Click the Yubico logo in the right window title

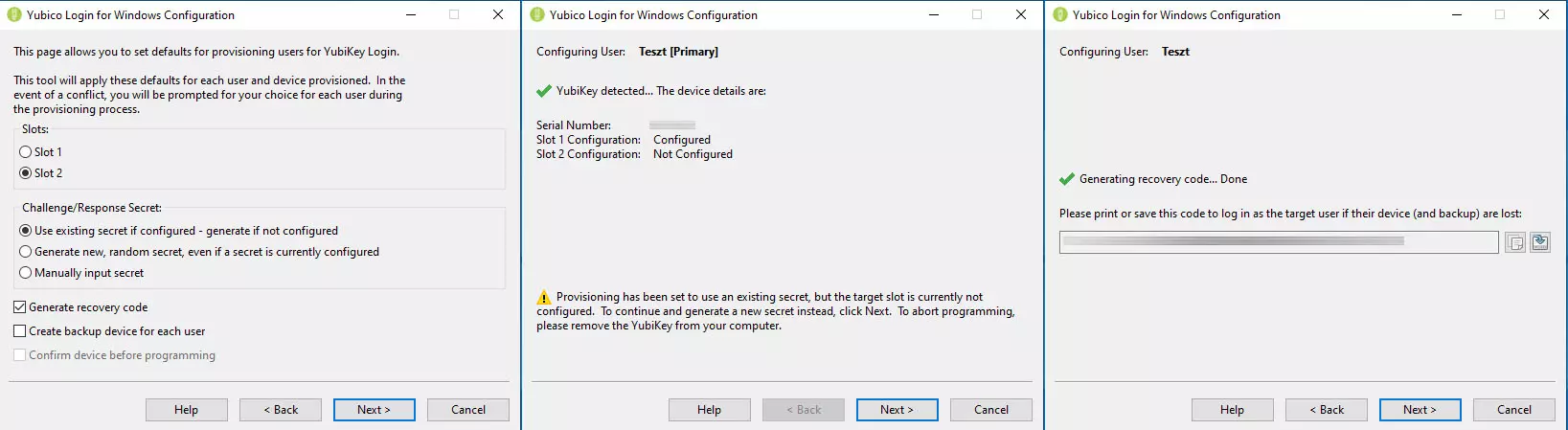[1060, 14]
